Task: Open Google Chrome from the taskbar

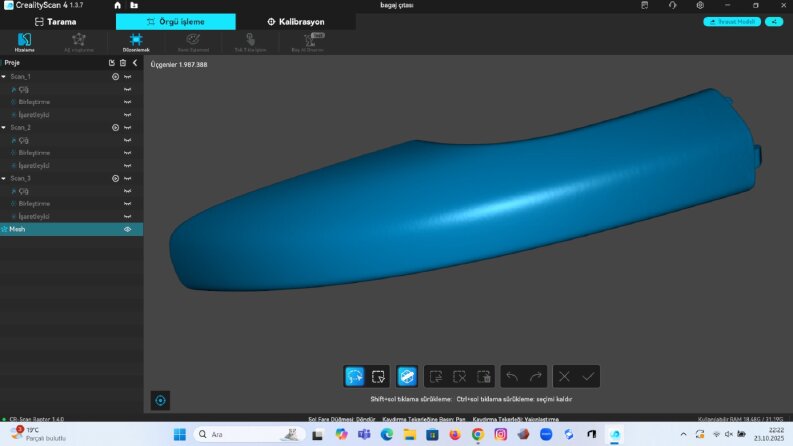Action: 478,434
